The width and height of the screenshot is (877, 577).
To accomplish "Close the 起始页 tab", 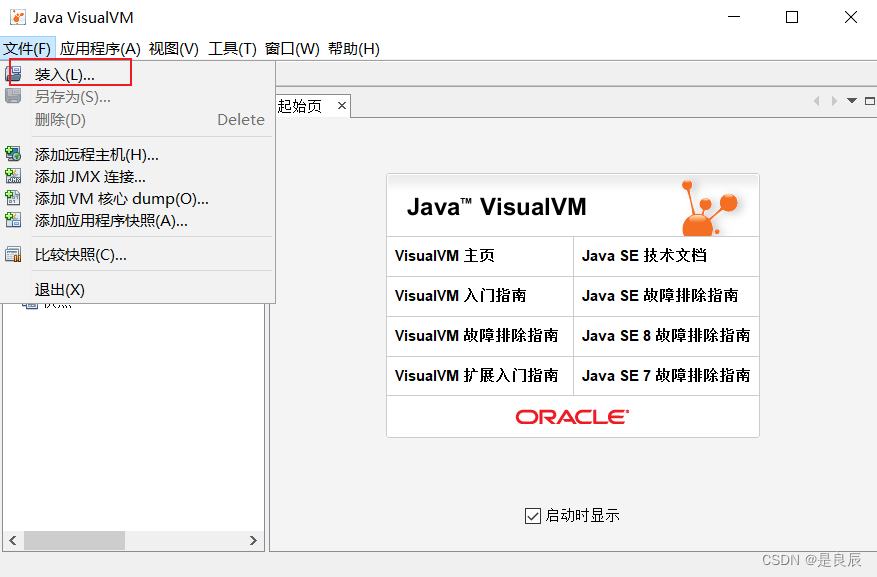I will point(342,105).
